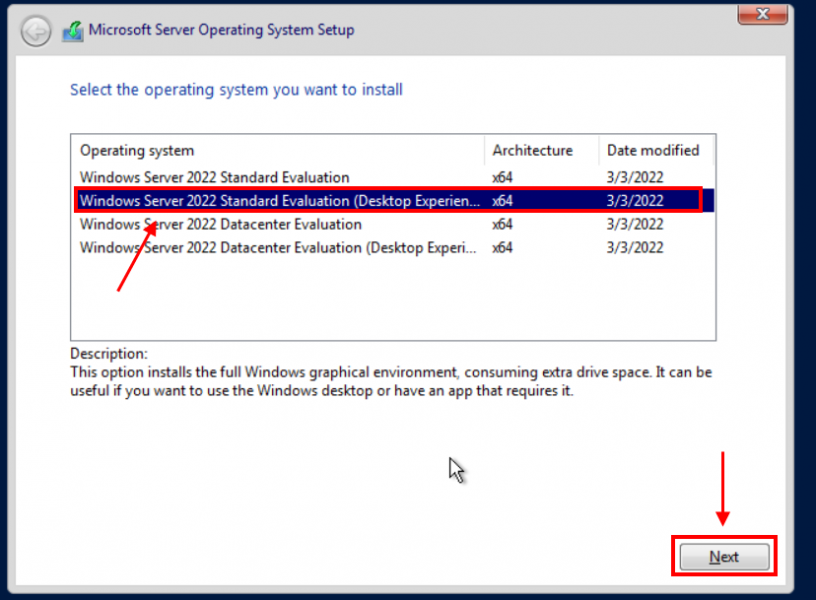
Task: Click the Operating system column header
Action: coord(278,150)
